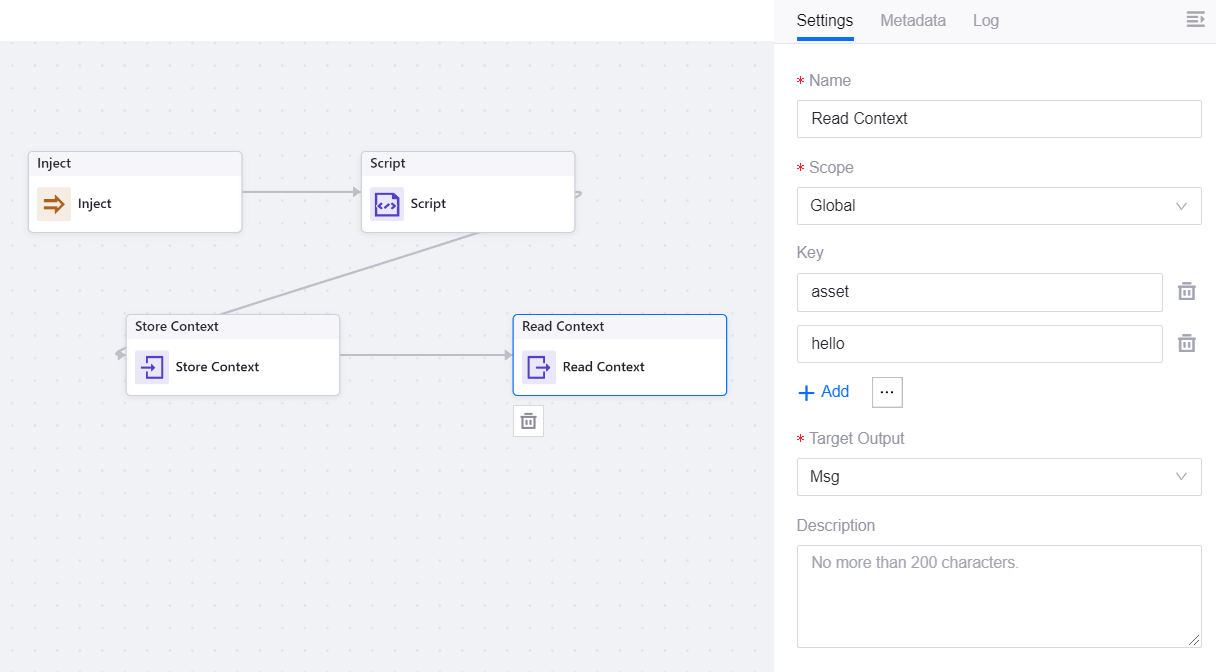
Task: Edit the asset key text field
Action: 979,292
